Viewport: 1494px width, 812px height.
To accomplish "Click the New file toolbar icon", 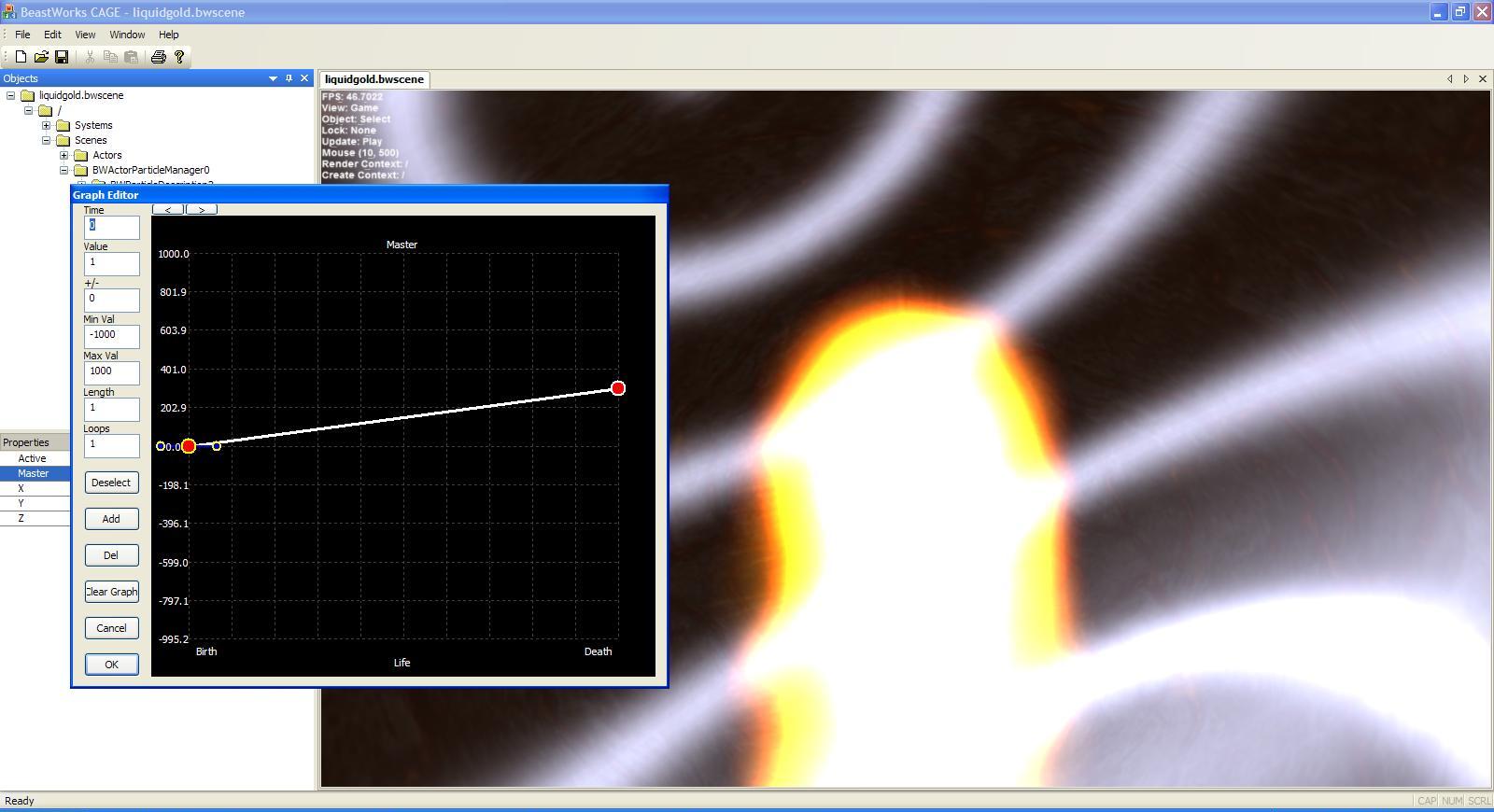I will tap(21, 57).
